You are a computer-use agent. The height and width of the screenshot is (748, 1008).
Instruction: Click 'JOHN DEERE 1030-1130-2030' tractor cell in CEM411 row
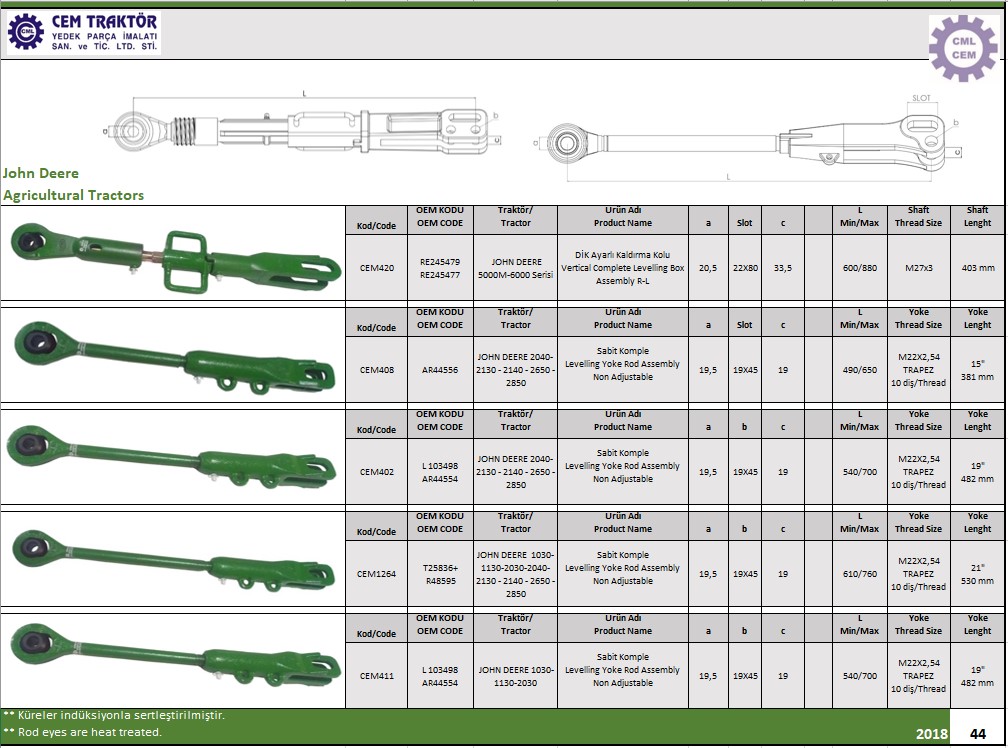click(516, 676)
